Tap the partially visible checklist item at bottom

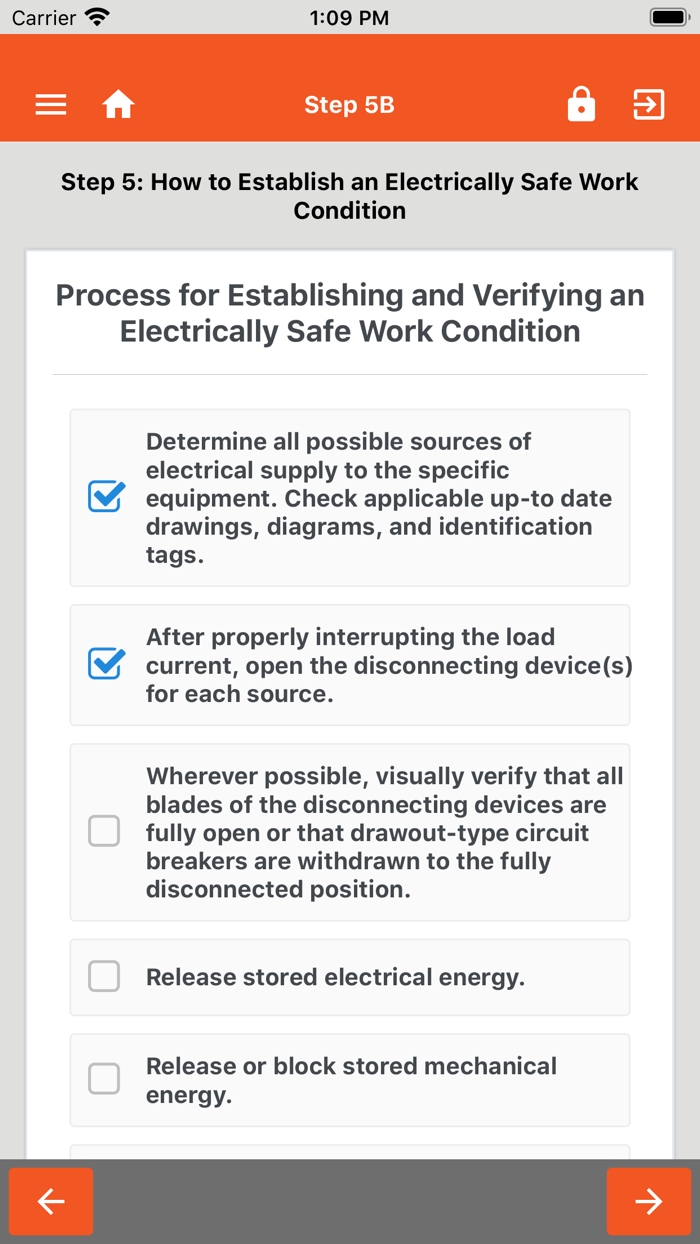click(349, 1150)
